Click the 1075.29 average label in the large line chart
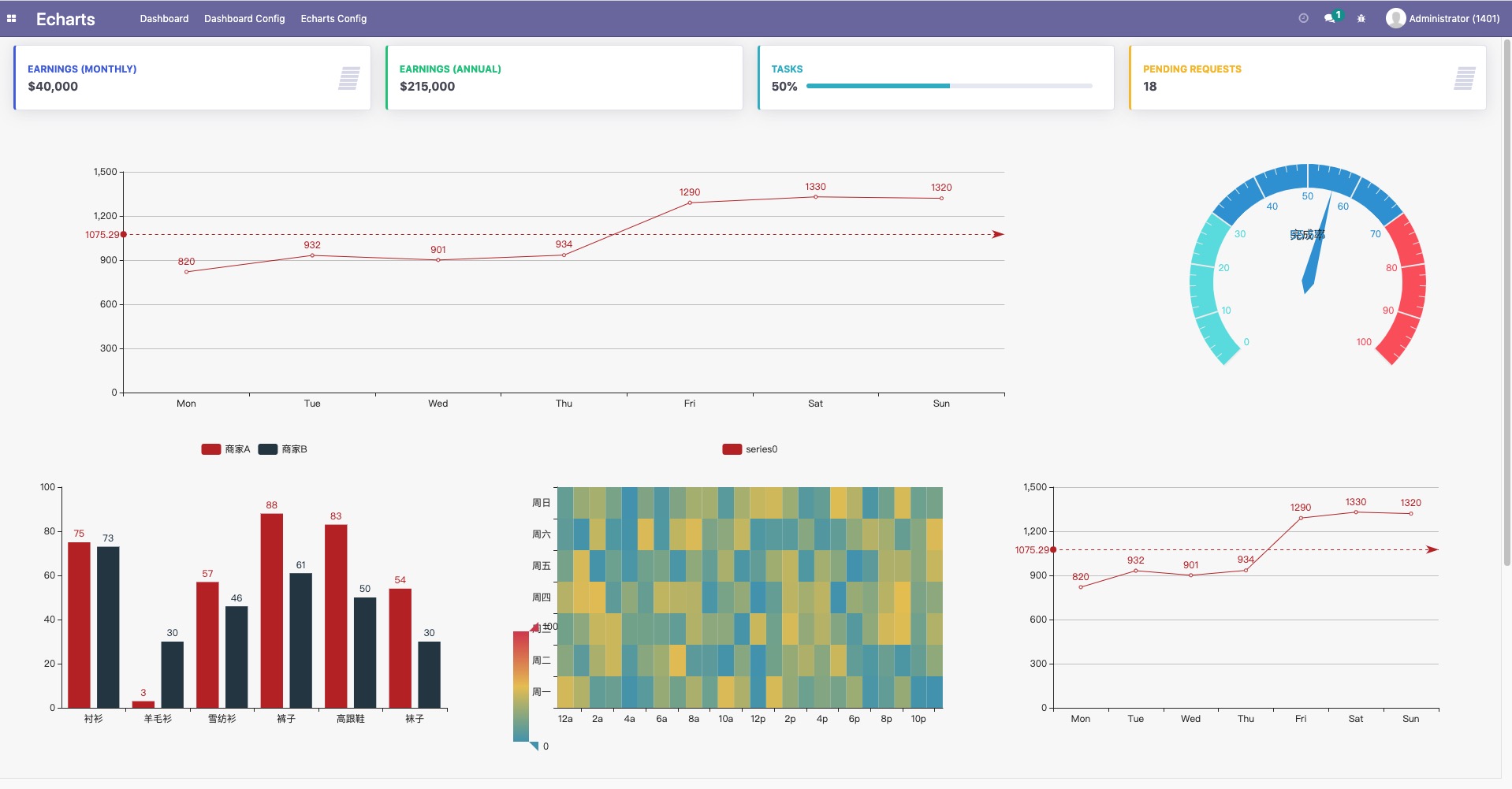This screenshot has height=789, width=1512. pyautogui.click(x=102, y=235)
